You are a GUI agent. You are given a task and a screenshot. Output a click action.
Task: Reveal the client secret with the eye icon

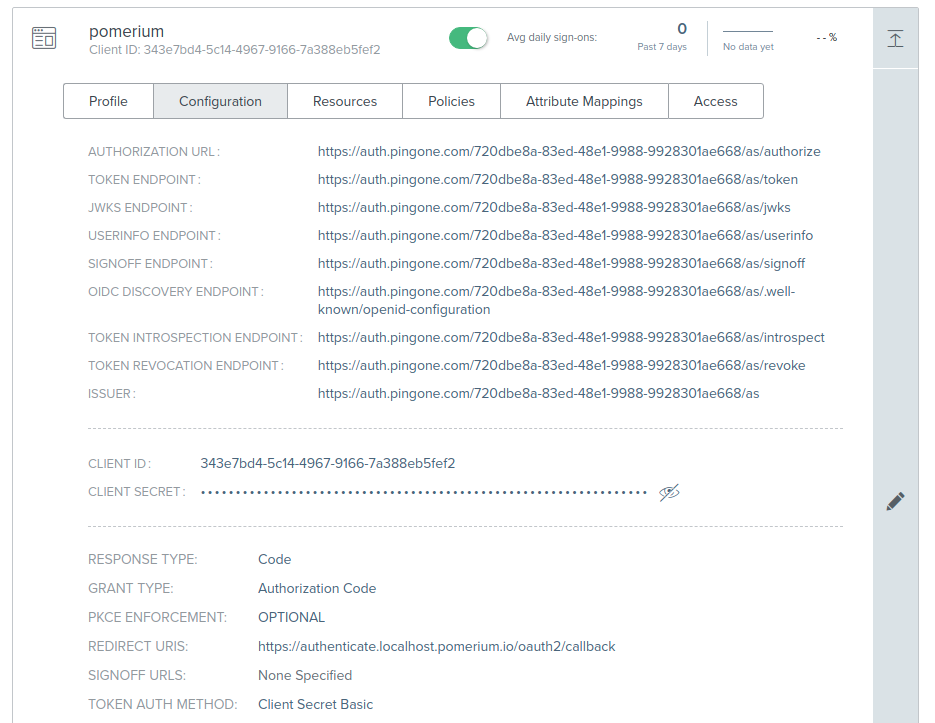pos(669,493)
